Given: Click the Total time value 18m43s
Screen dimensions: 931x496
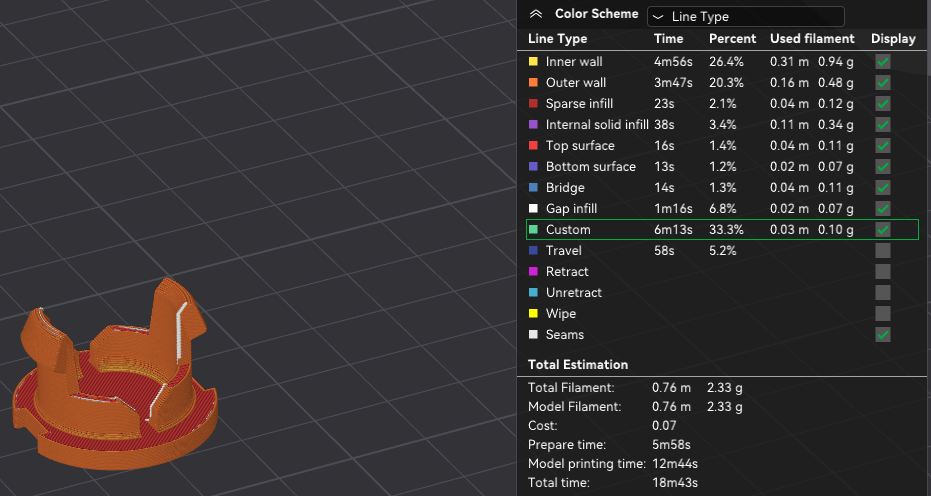Looking at the screenshot, I should [674, 482].
